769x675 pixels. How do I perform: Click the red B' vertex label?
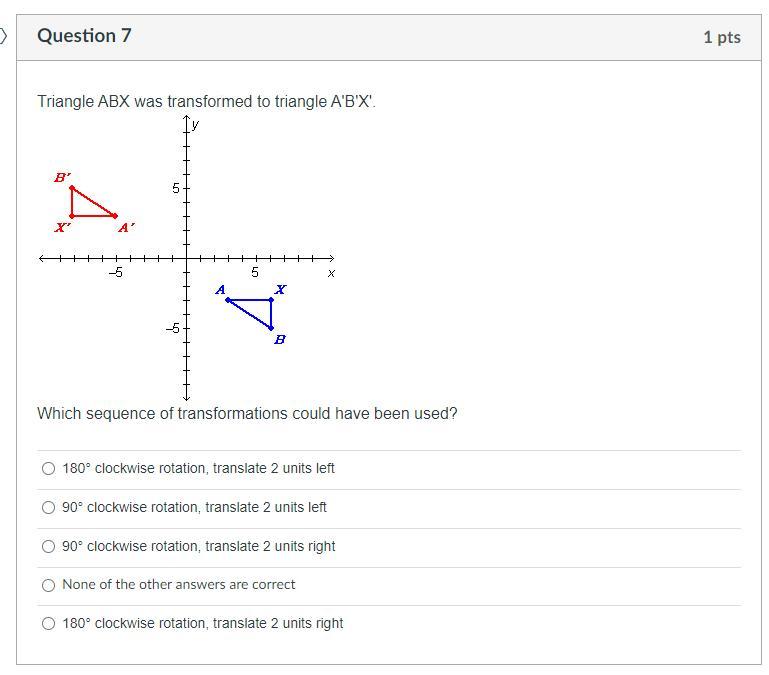coord(62,177)
